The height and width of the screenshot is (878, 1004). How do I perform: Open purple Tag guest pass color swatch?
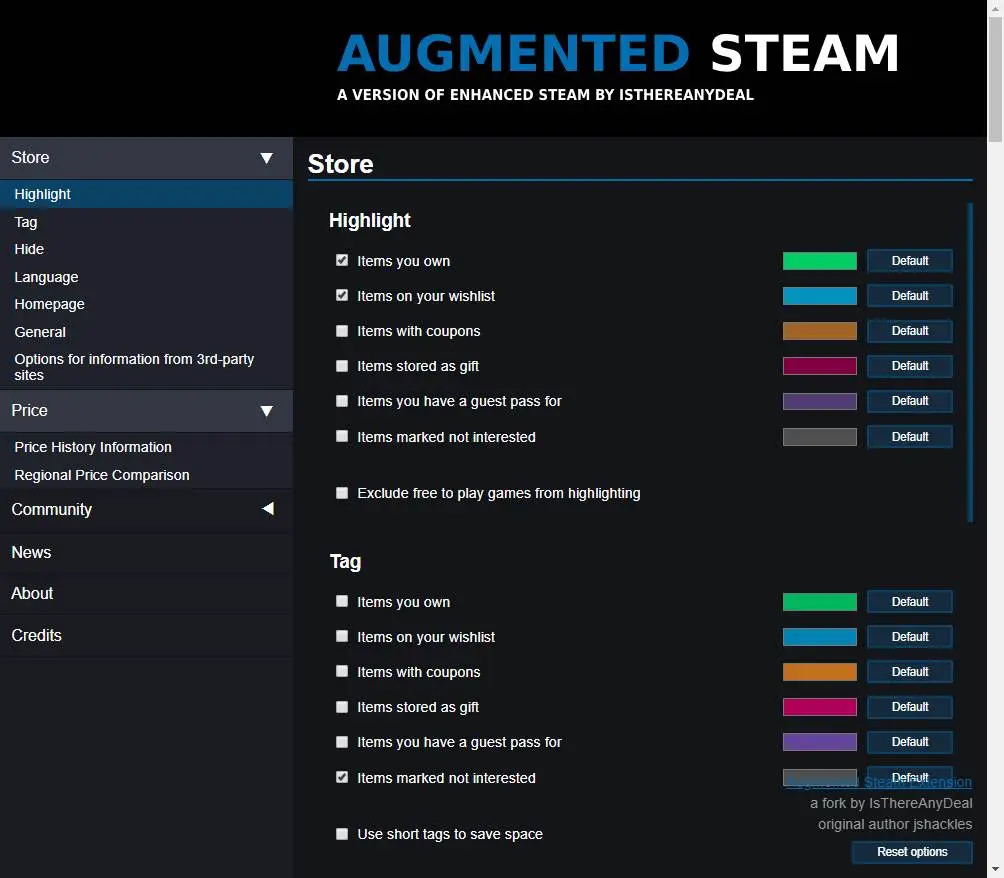(x=820, y=742)
